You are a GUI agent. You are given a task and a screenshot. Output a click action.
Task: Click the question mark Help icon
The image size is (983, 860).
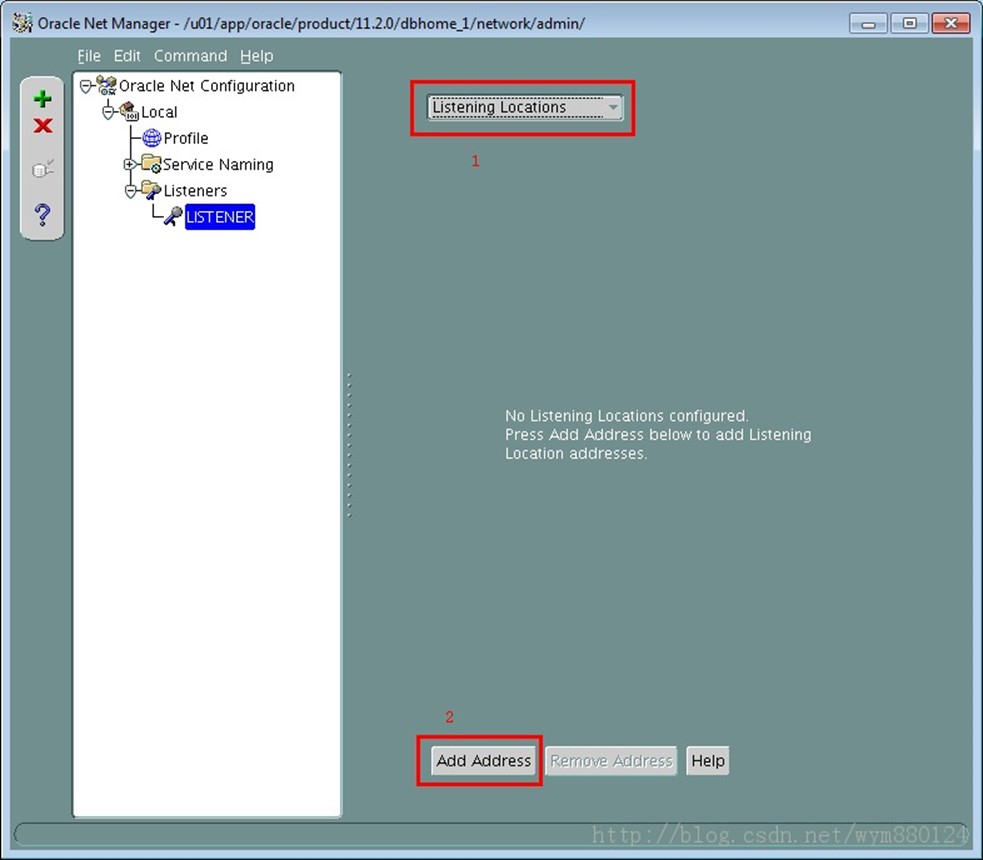(x=43, y=214)
